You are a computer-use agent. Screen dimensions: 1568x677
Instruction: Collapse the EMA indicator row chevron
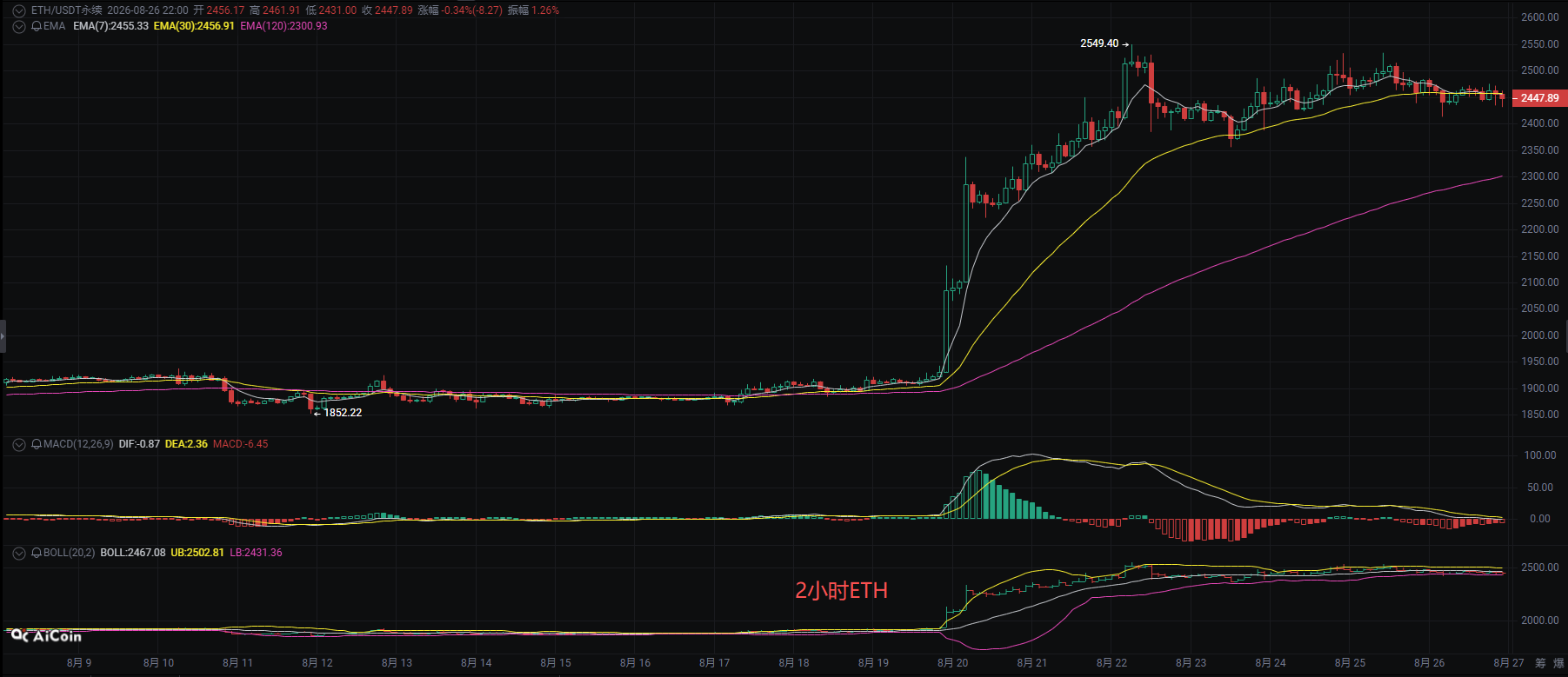click(19, 26)
